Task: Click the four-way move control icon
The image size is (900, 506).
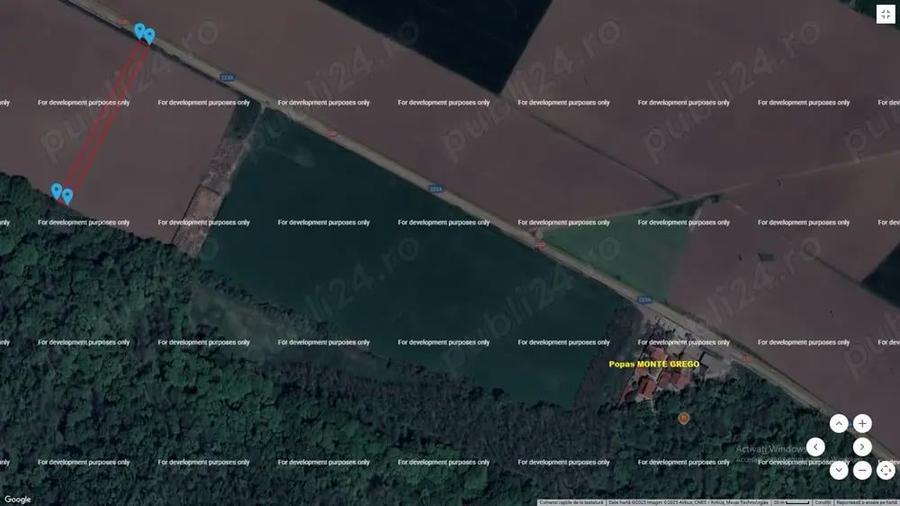Action: (x=885, y=470)
